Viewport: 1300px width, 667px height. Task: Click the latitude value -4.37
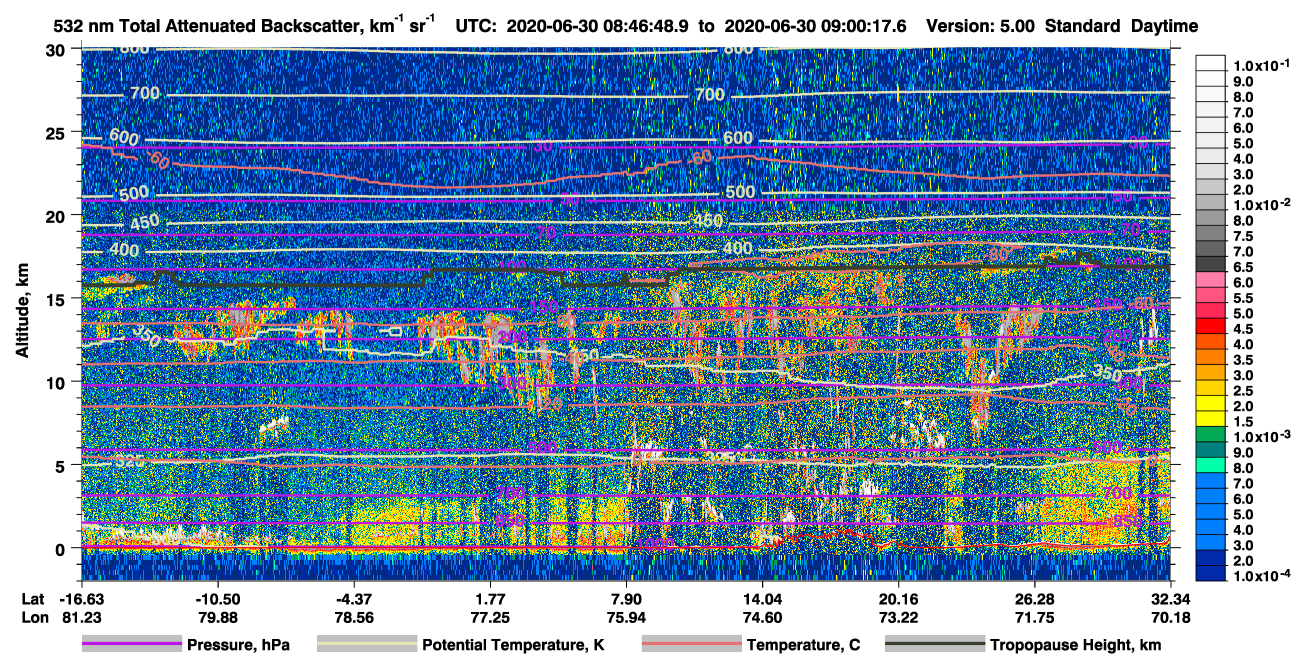tap(353, 599)
